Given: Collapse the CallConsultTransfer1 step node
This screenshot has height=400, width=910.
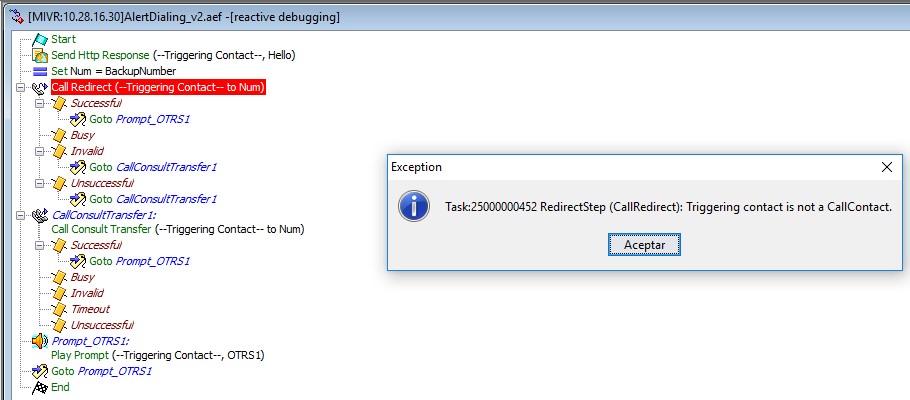Looking at the screenshot, I should point(21,215).
